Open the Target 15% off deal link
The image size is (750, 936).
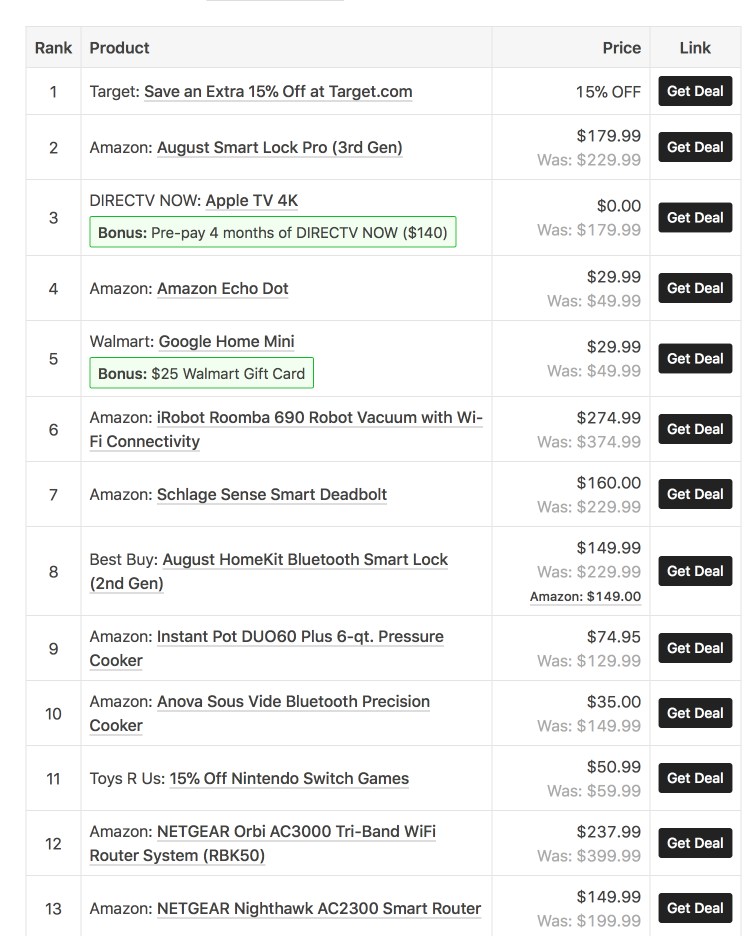(278, 92)
